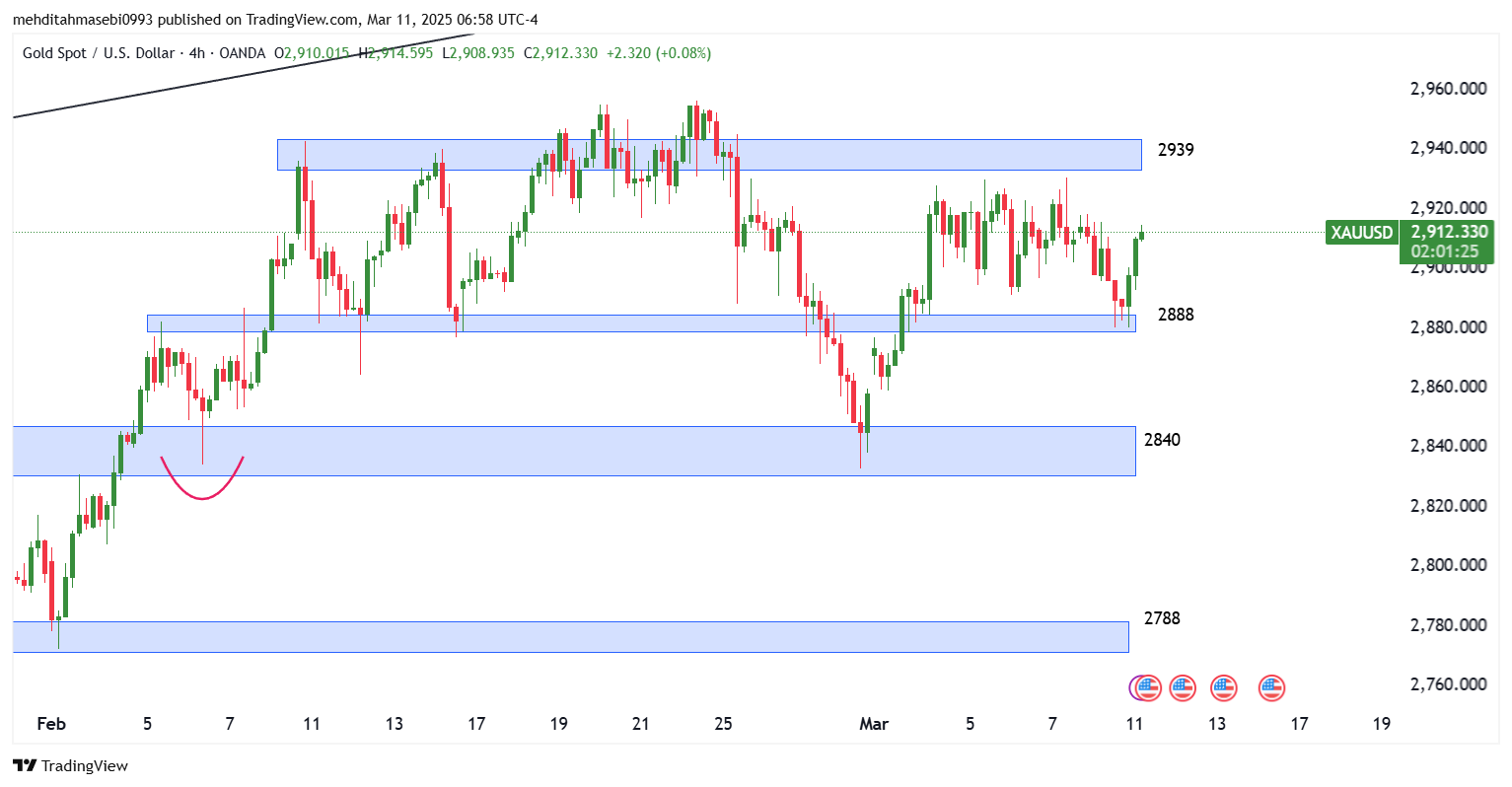The width and height of the screenshot is (1512, 787).
Task: Click the 2939 resistance zone label
Action: (1176, 150)
